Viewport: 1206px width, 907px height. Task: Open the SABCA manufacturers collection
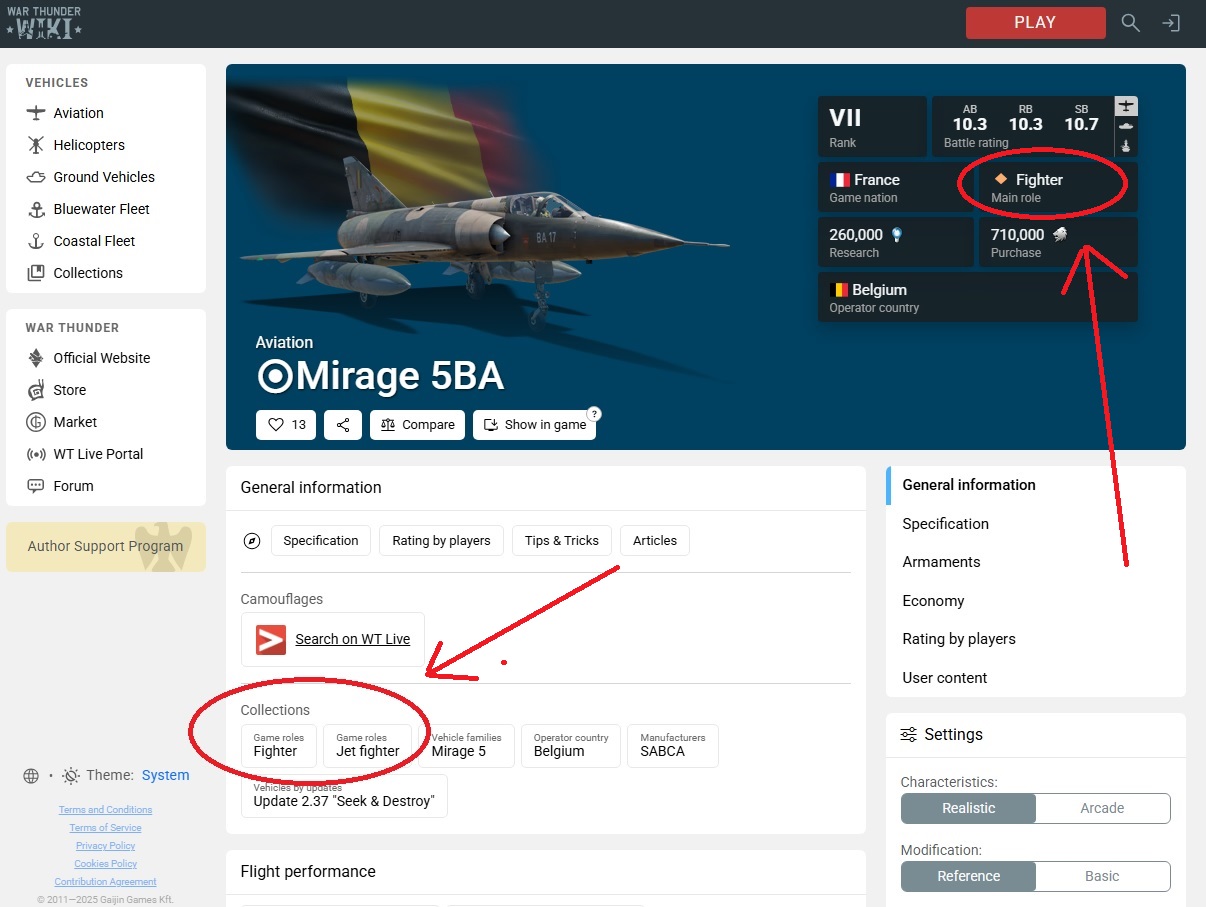point(673,746)
